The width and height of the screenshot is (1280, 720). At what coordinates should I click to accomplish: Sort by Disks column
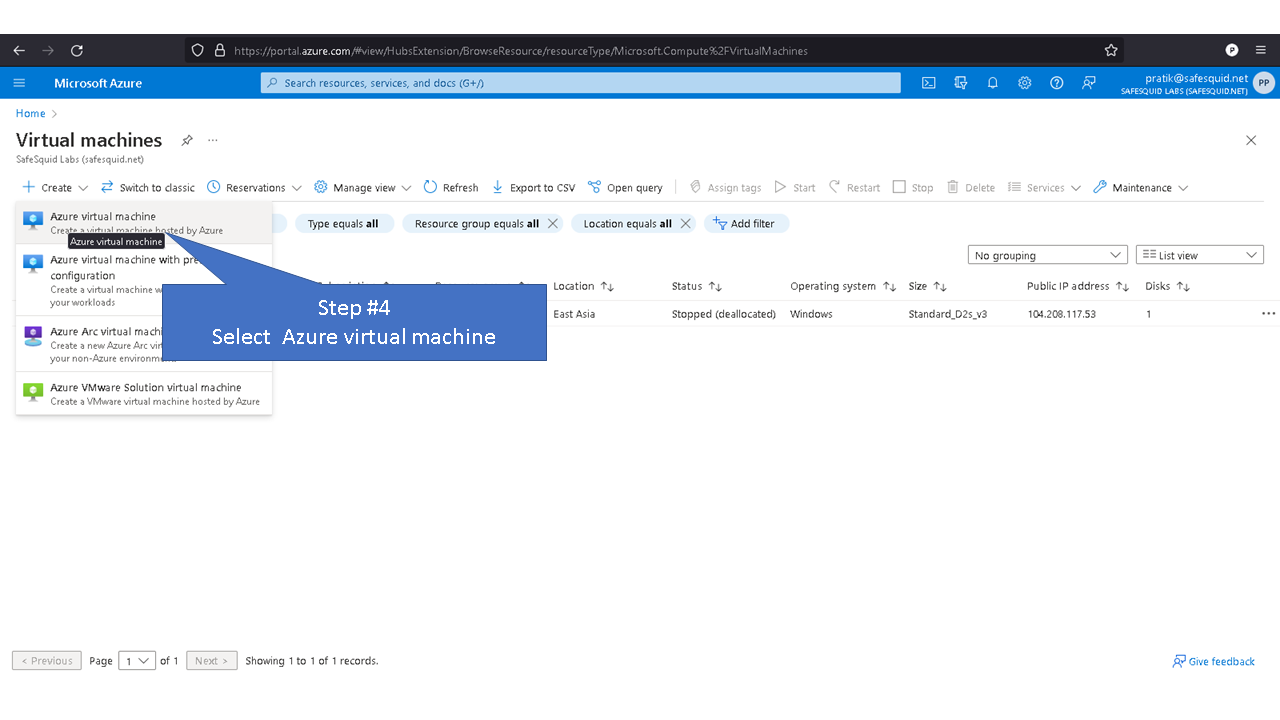pos(1168,286)
